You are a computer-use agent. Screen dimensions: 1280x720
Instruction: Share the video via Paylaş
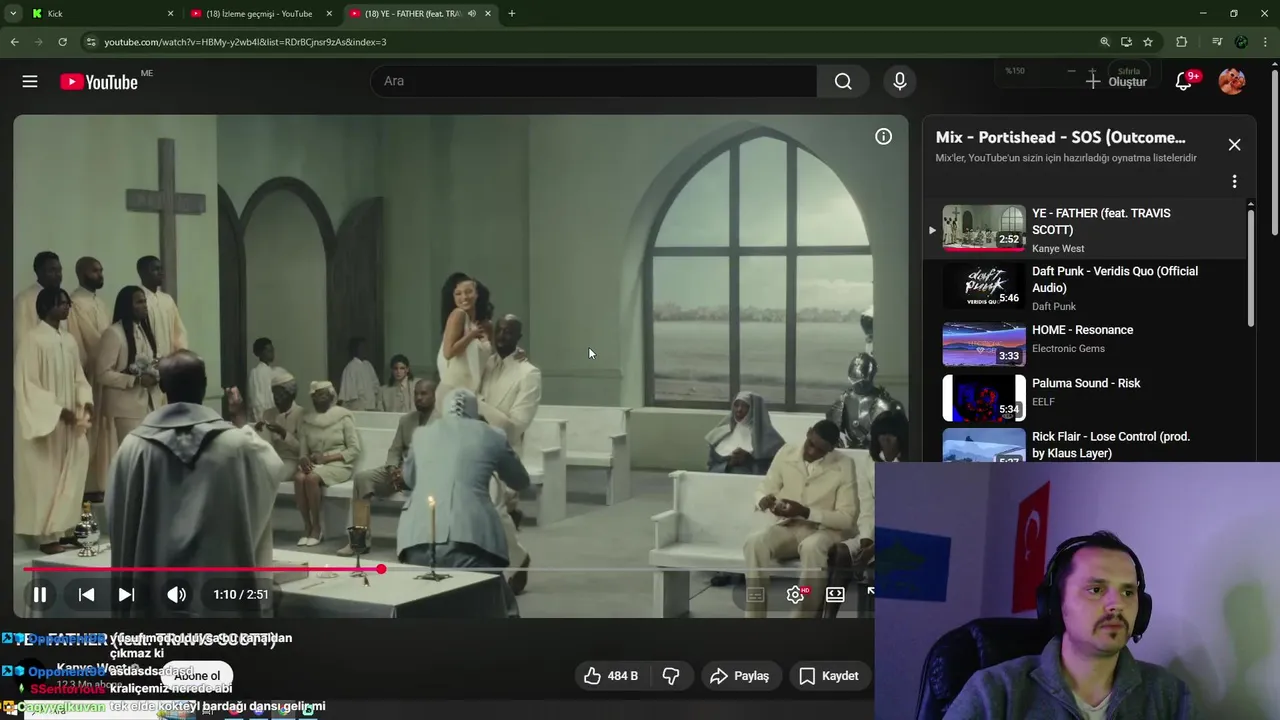(x=739, y=676)
